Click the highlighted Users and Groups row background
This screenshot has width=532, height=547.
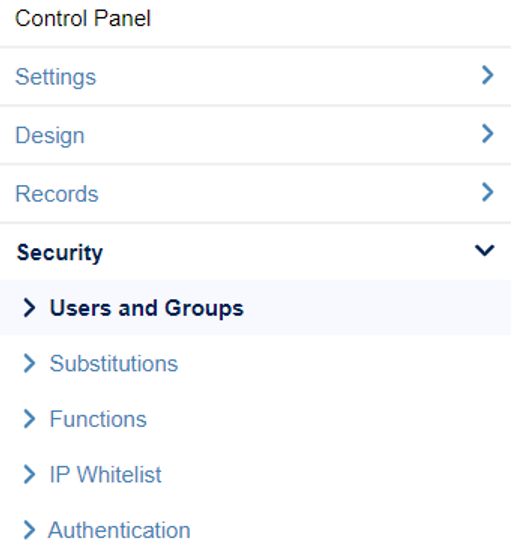tap(255, 307)
